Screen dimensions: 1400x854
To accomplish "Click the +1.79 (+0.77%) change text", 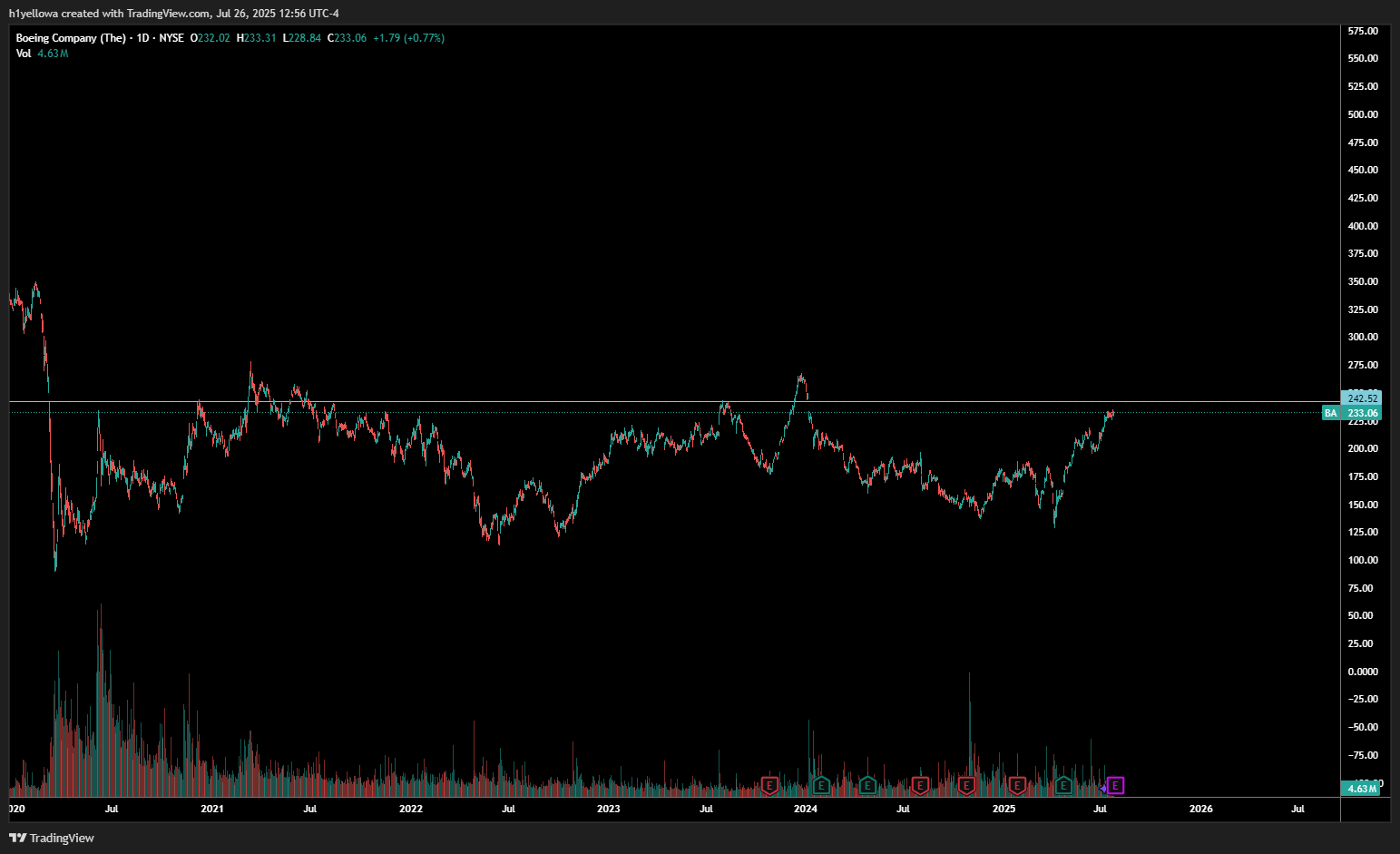I will 409,38.
